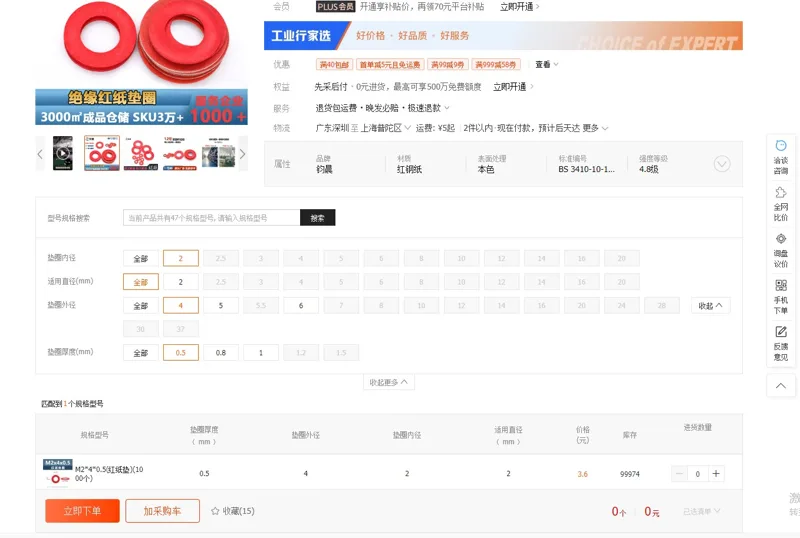This screenshot has width=800, height=538.
Task: Open the 上海普陀区 destination dropdown
Action: click(x=386, y=128)
